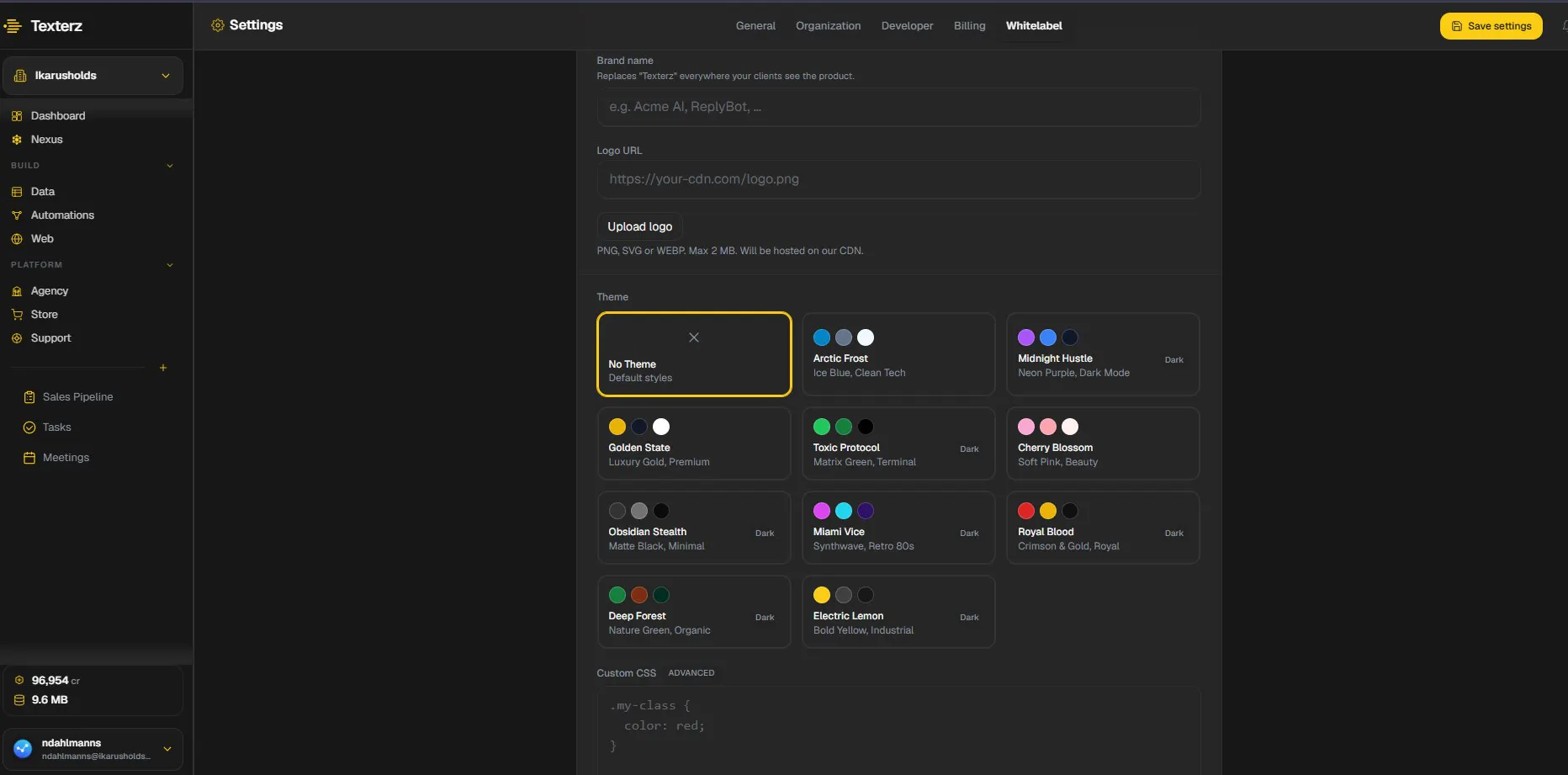Select the No Theme option
This screenshot has height=775, width=1568.
[694, 354]
